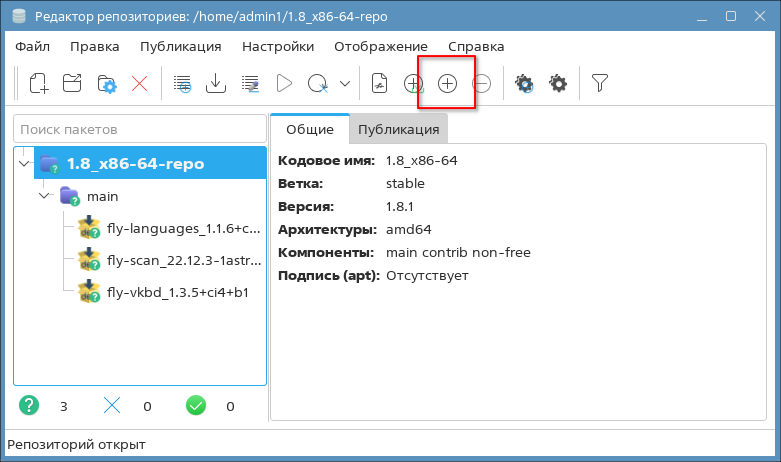Toggle the green checkmark status filter

[x=196, y=406]
